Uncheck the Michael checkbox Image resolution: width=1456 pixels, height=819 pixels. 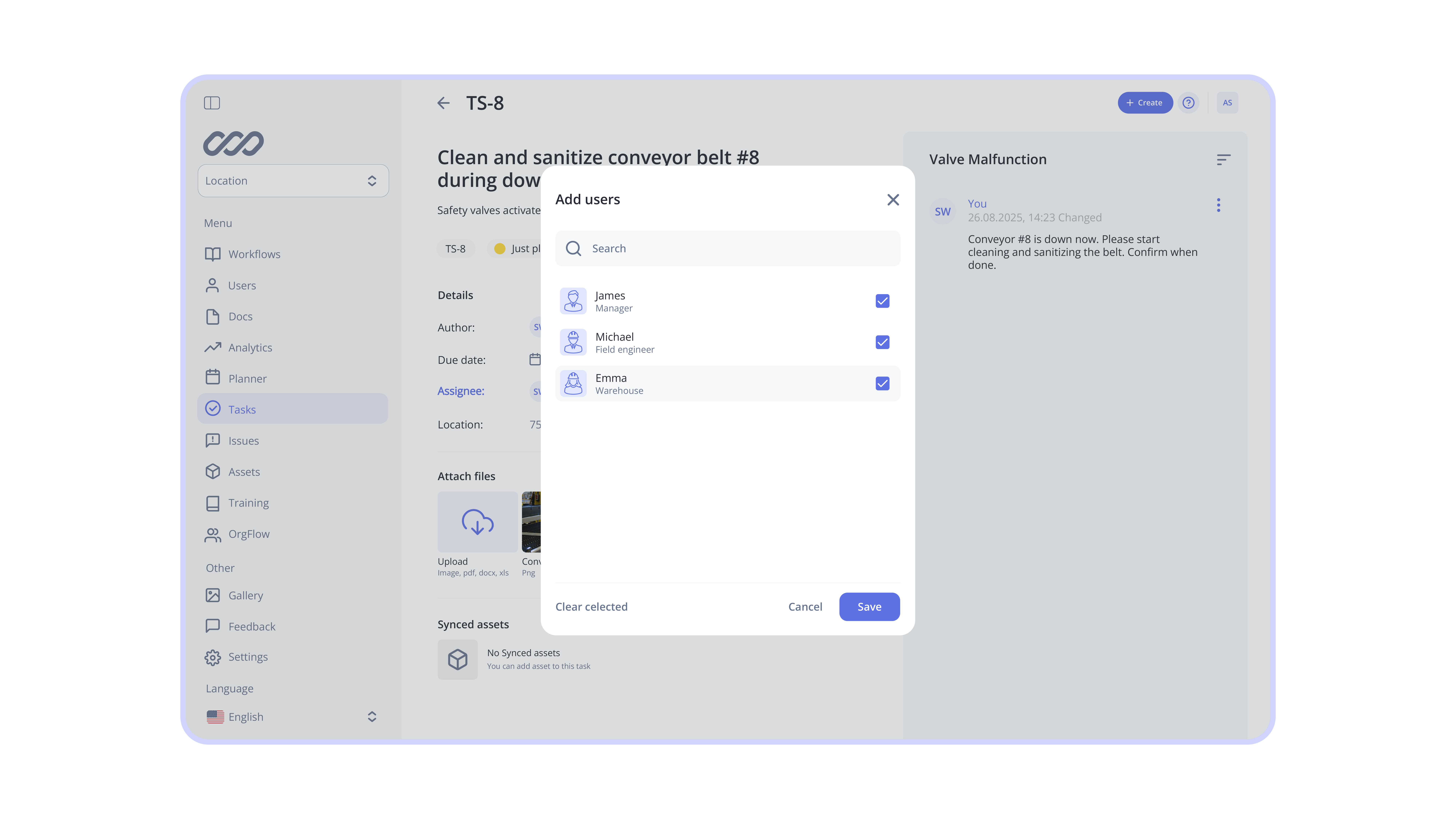[x=882, y=343]
